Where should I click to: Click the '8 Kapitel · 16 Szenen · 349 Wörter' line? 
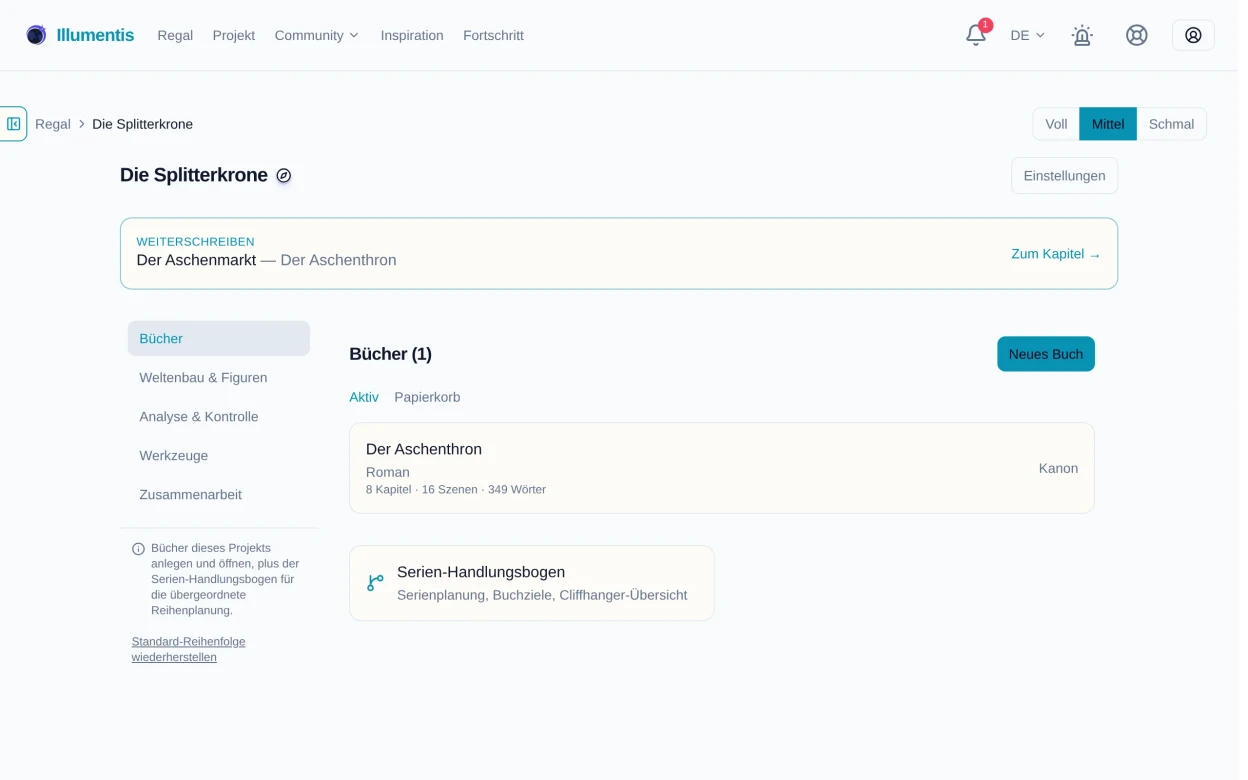click(x=456, y=490)
